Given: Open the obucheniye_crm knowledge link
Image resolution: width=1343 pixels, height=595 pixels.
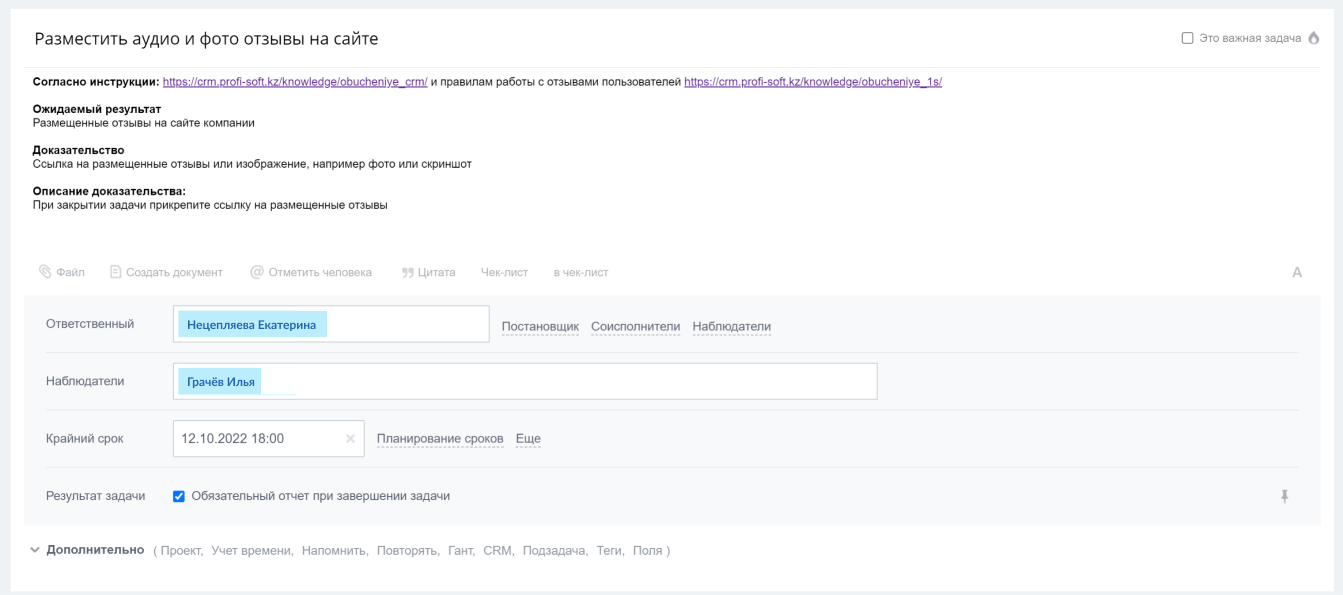Looking at the screenshot, I should coord(295,82).
